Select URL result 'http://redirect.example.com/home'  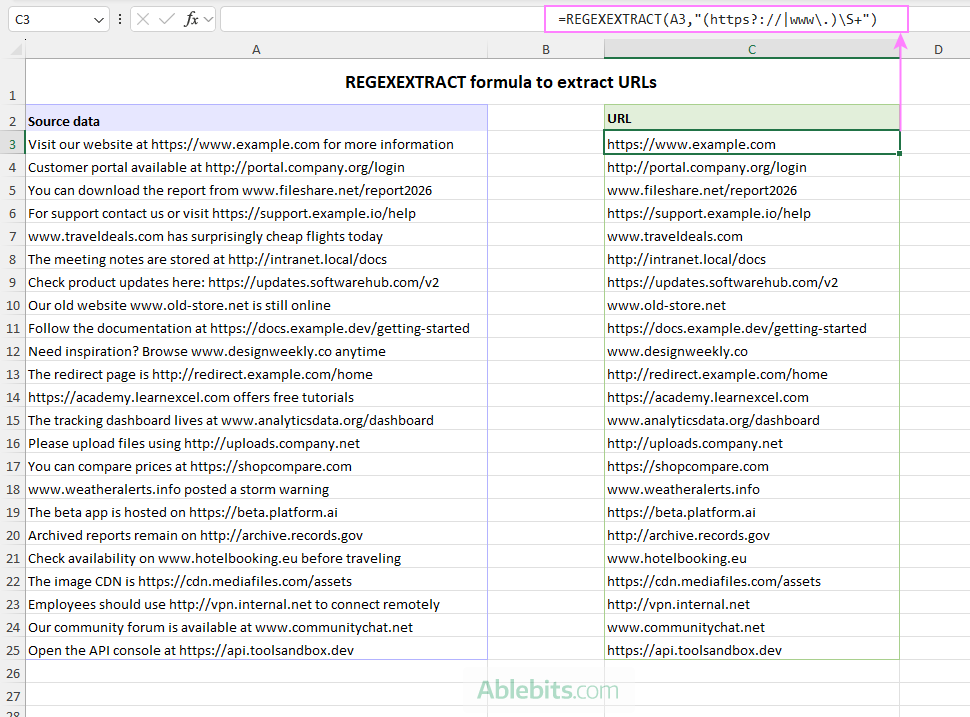pyautogui.click(x=752, y=374)
